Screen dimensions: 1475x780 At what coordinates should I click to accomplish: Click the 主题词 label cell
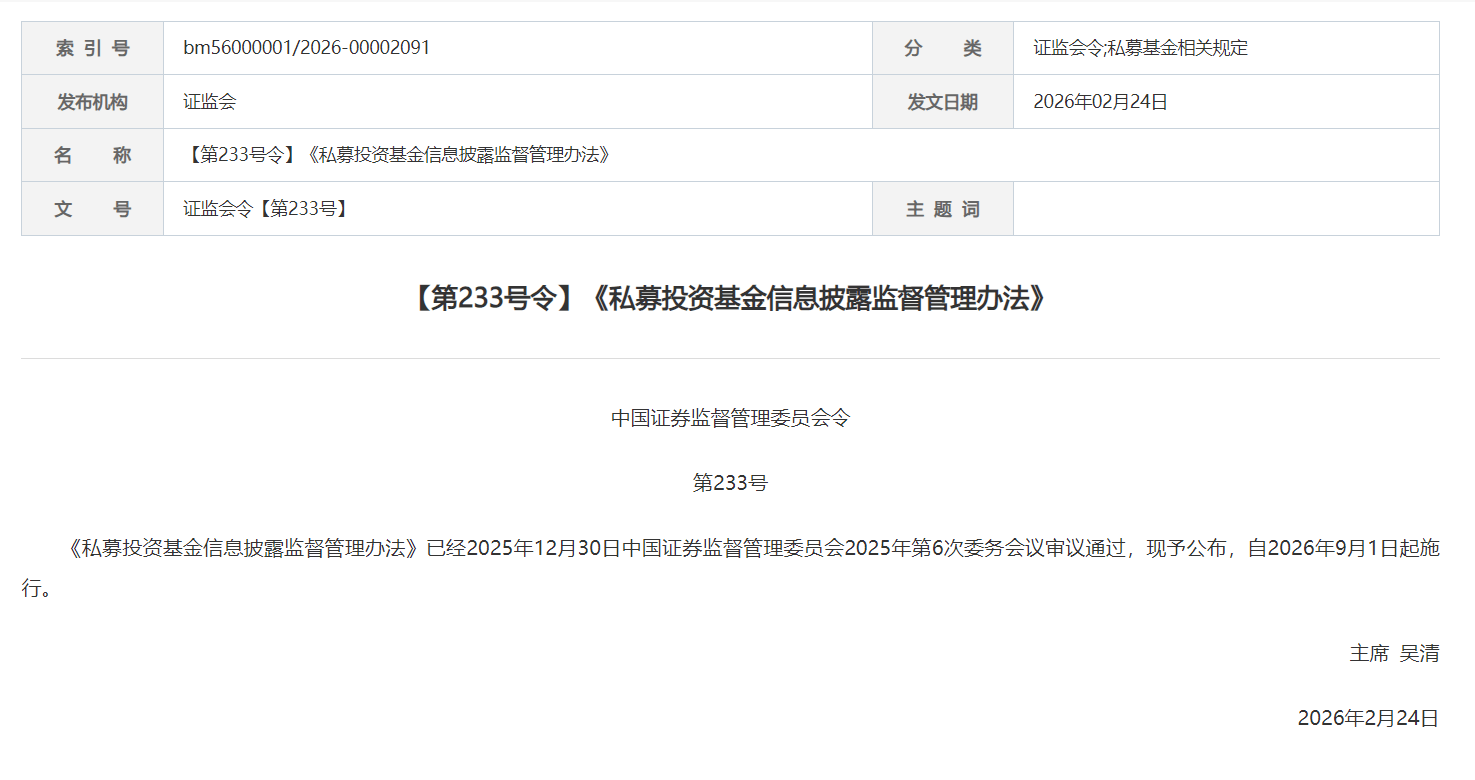943,209
